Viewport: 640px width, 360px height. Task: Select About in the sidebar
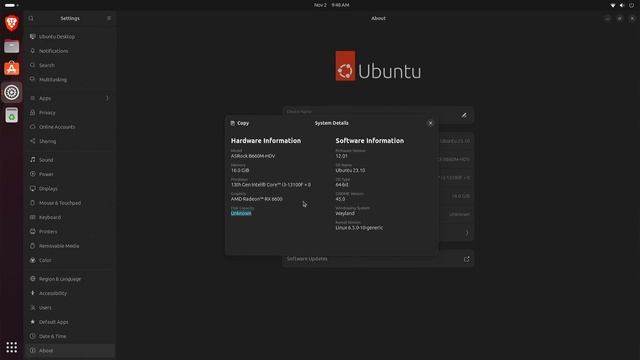pos(70,351)
